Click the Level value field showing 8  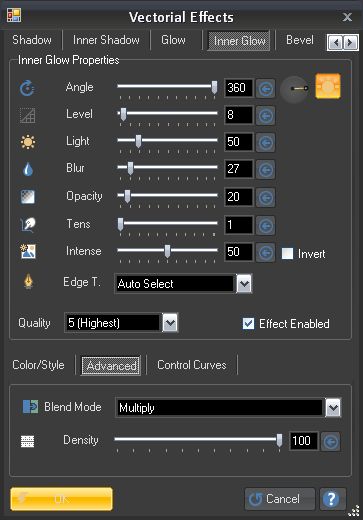pyautogui.click(x=239, y=115)
